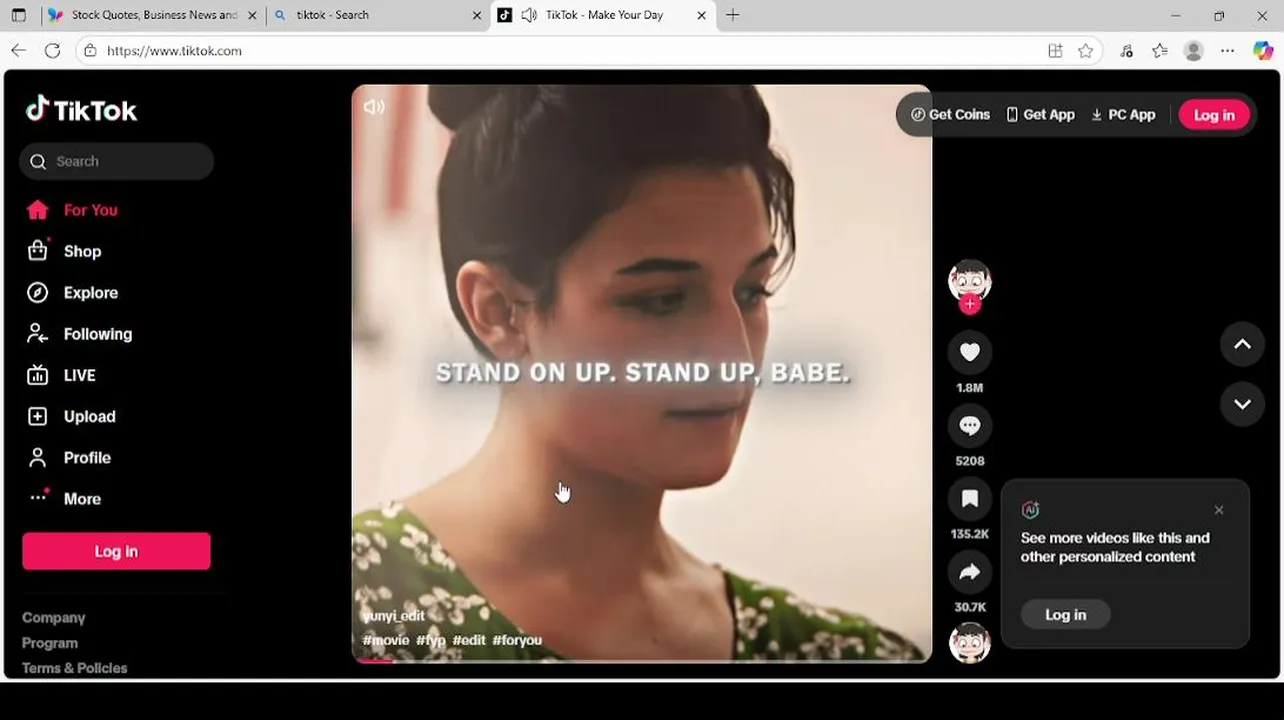This screenshot has height=720, width=1284.
Task: Click the video progress bar
Action: pyautogui.click(x=642, y=660)
